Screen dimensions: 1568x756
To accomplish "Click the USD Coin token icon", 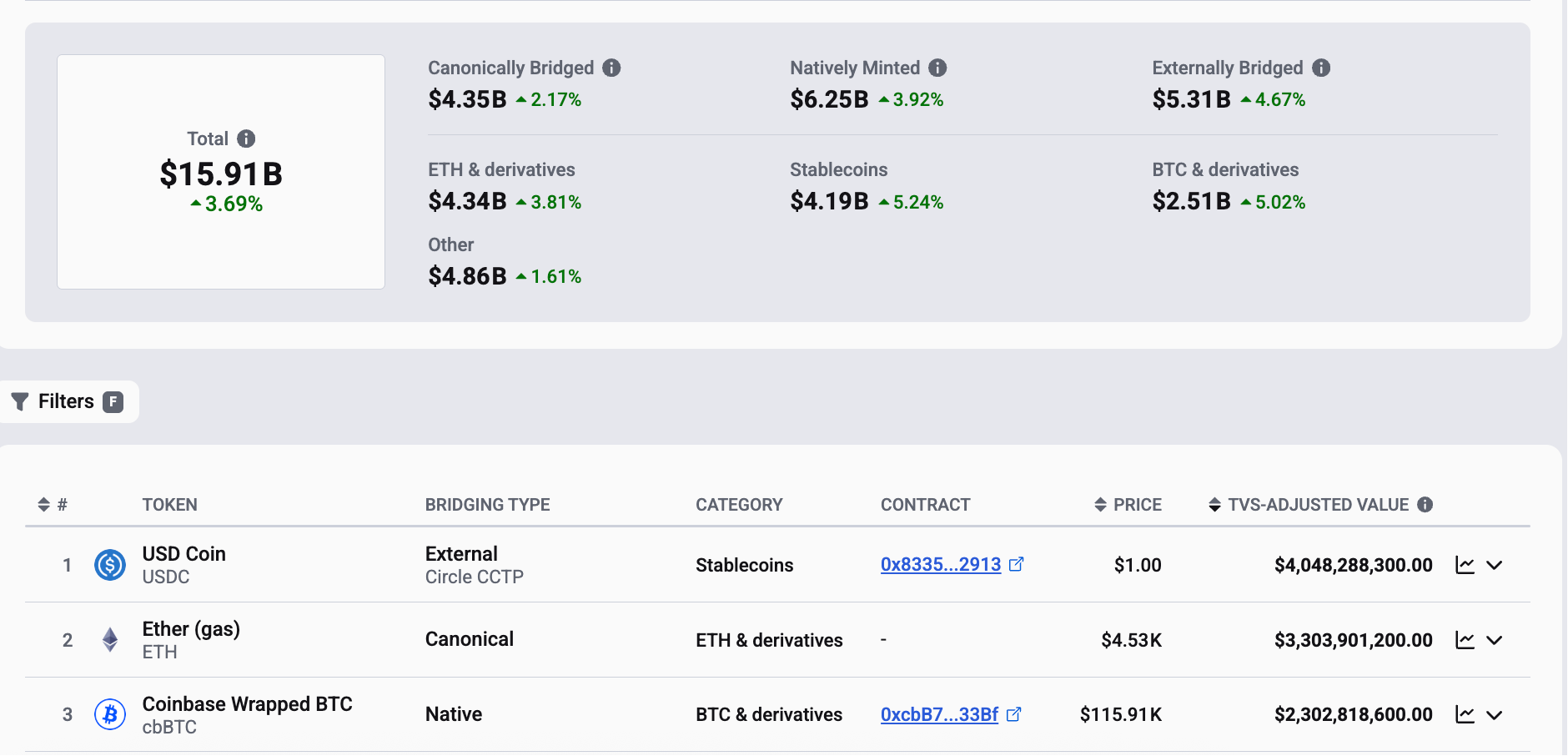I will pyautogui.click(x=109, y=564).
